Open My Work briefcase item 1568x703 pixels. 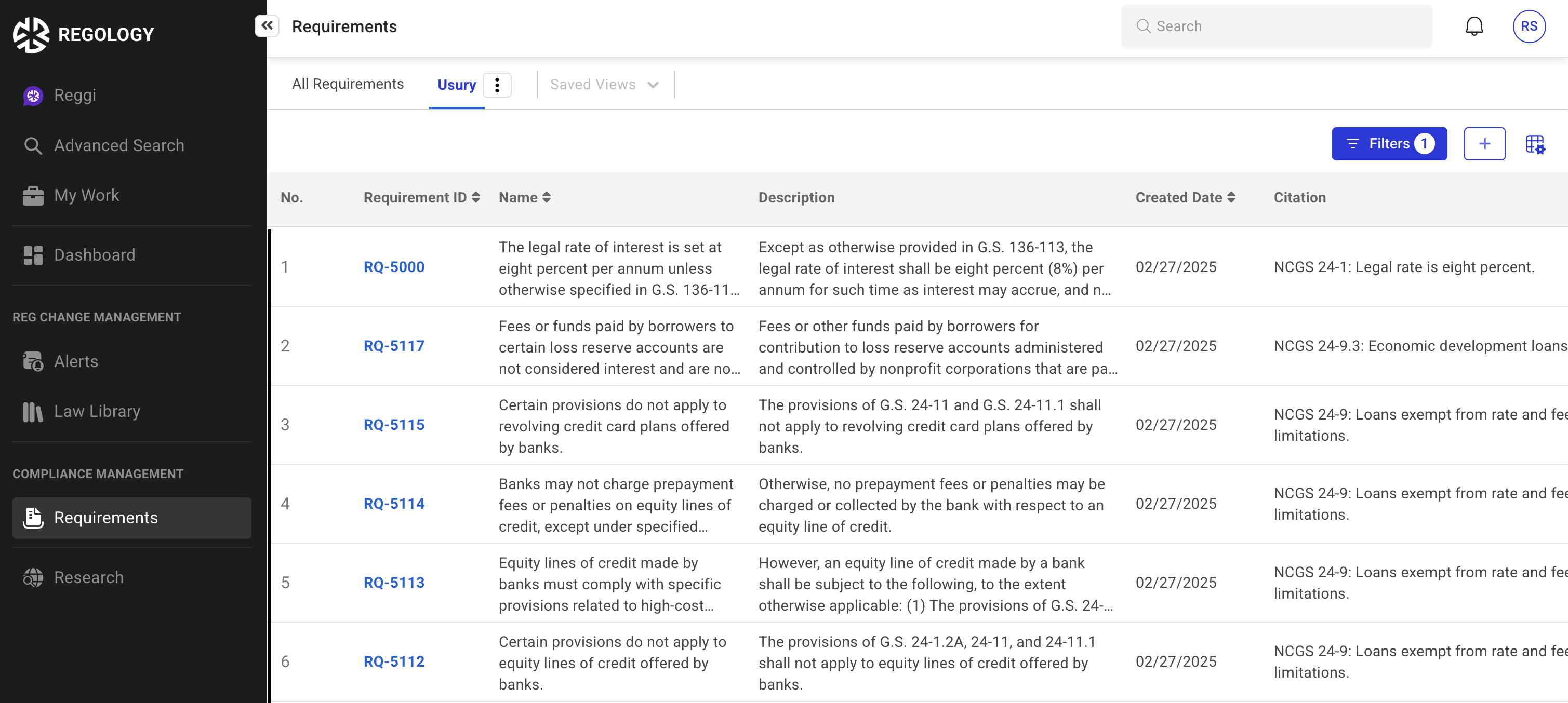(x=86, y=196)
